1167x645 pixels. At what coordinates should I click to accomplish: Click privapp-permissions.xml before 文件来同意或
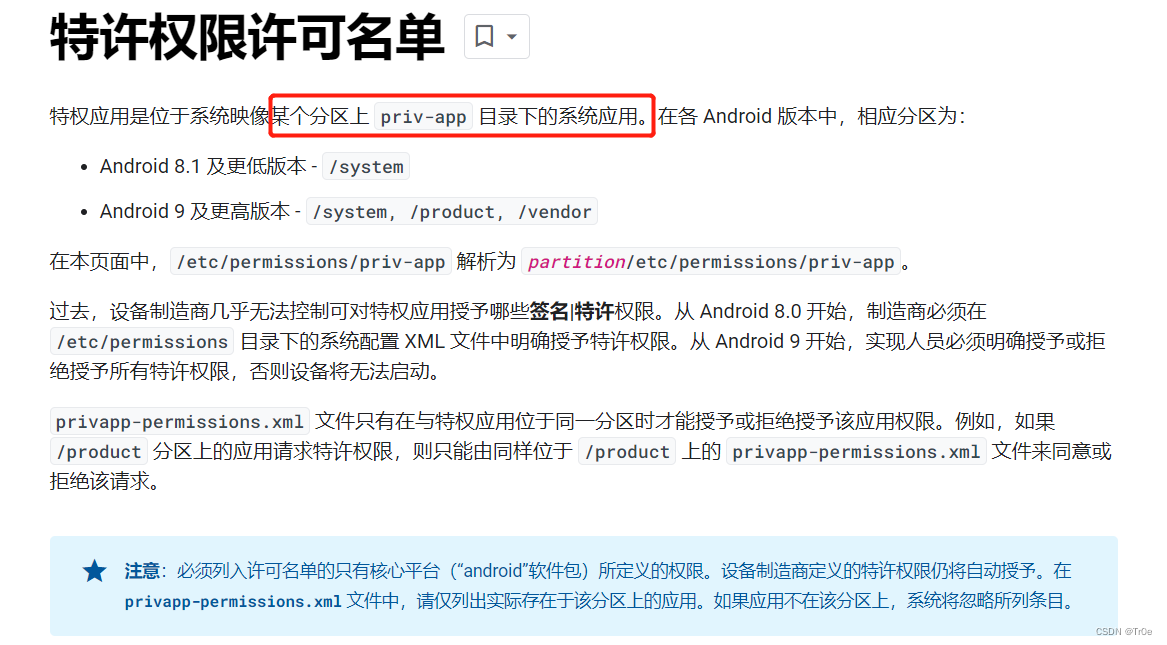pos(856,452)
